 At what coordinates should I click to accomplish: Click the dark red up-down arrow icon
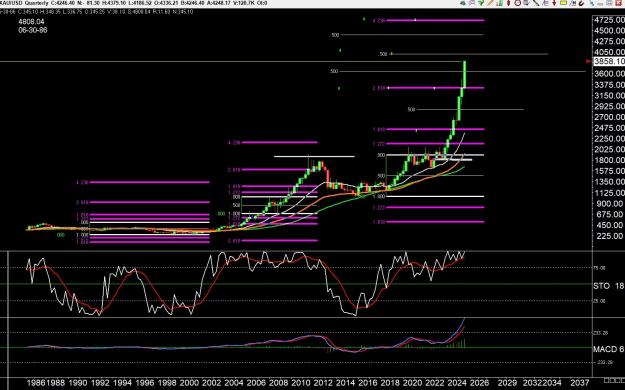click(x=509, y=3)
